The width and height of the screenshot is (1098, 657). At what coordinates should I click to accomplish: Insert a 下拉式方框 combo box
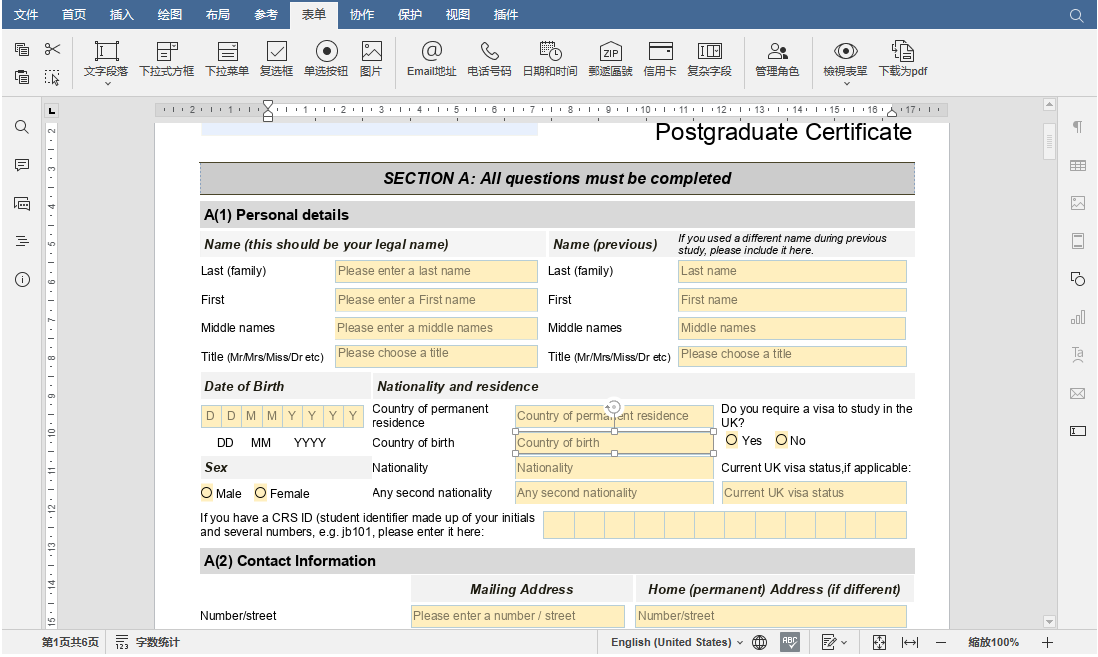click(x=167, y=58)
